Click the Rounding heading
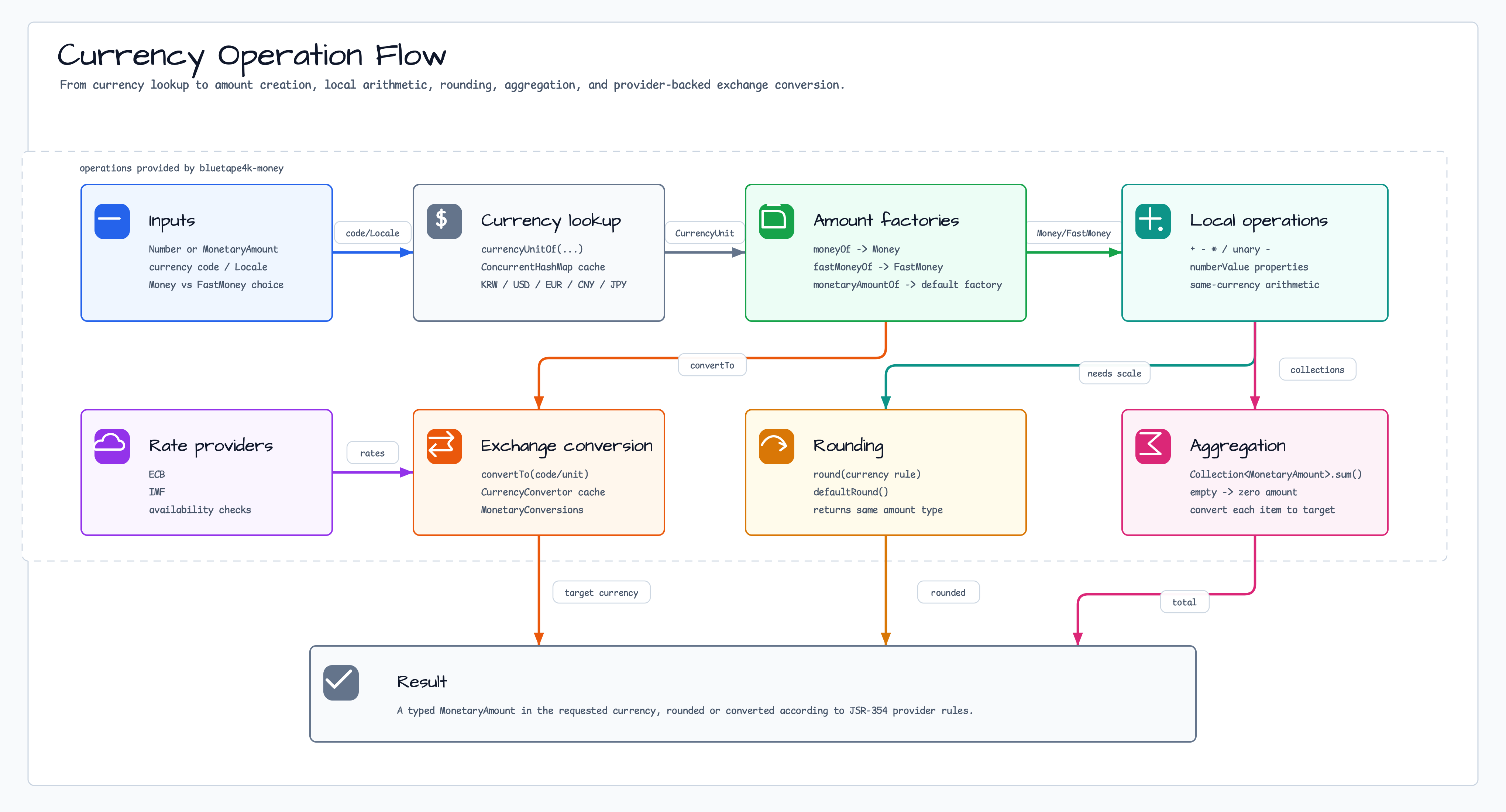The height and width of the screenshot is (812, 1506). click(848, 446)
